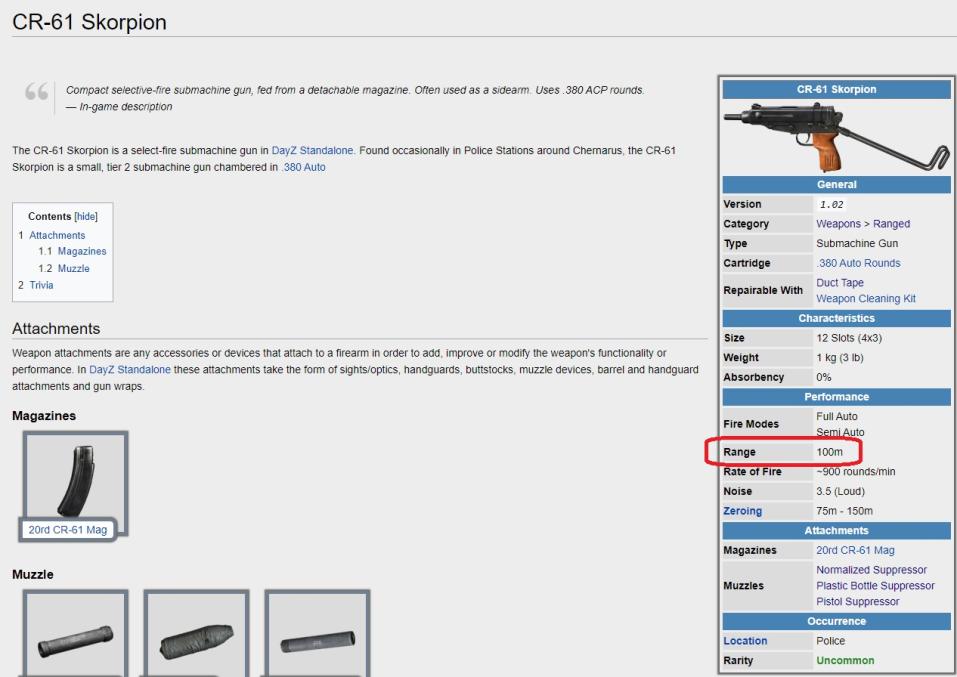Image resolution: width=957 pixels, height=677 pixels.
Task: Click the Occurrence infobox section header
Action: pos(837,621)
